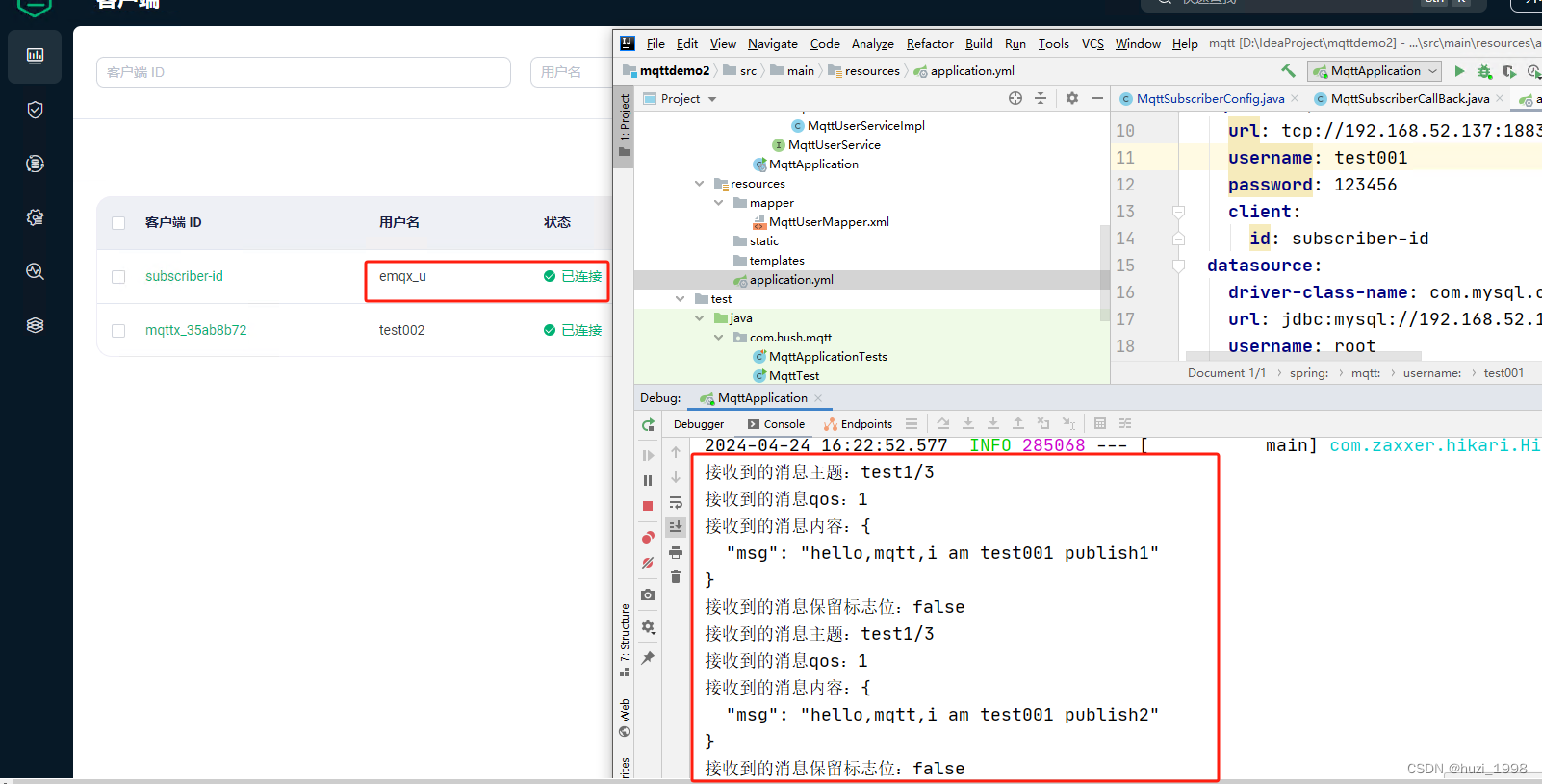This screenshot has width=1542, height=784.
Task: Tick the select-all checkbox in client table header
Action: click(x=118, y=223)
